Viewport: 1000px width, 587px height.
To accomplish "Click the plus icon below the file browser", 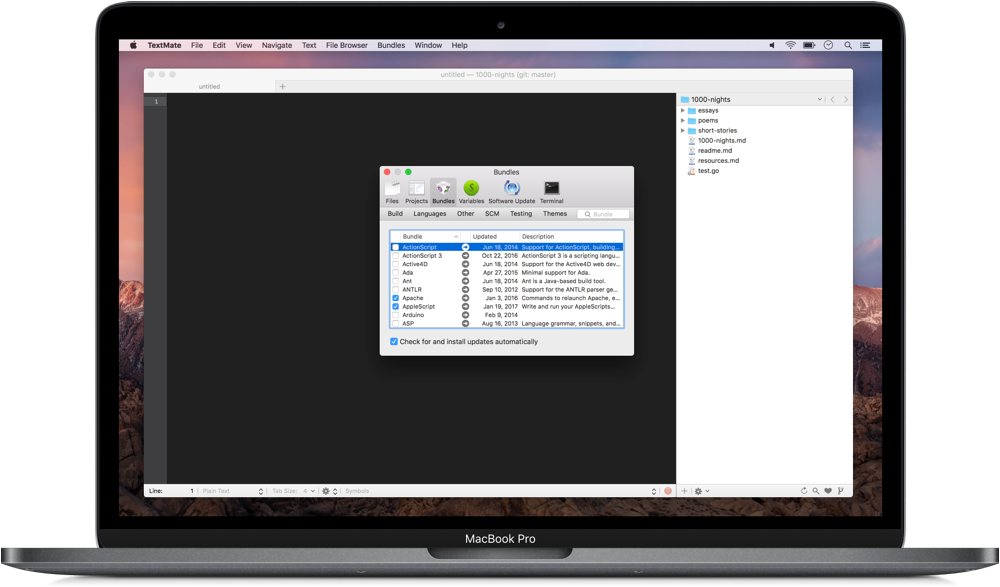I will 684,491.
